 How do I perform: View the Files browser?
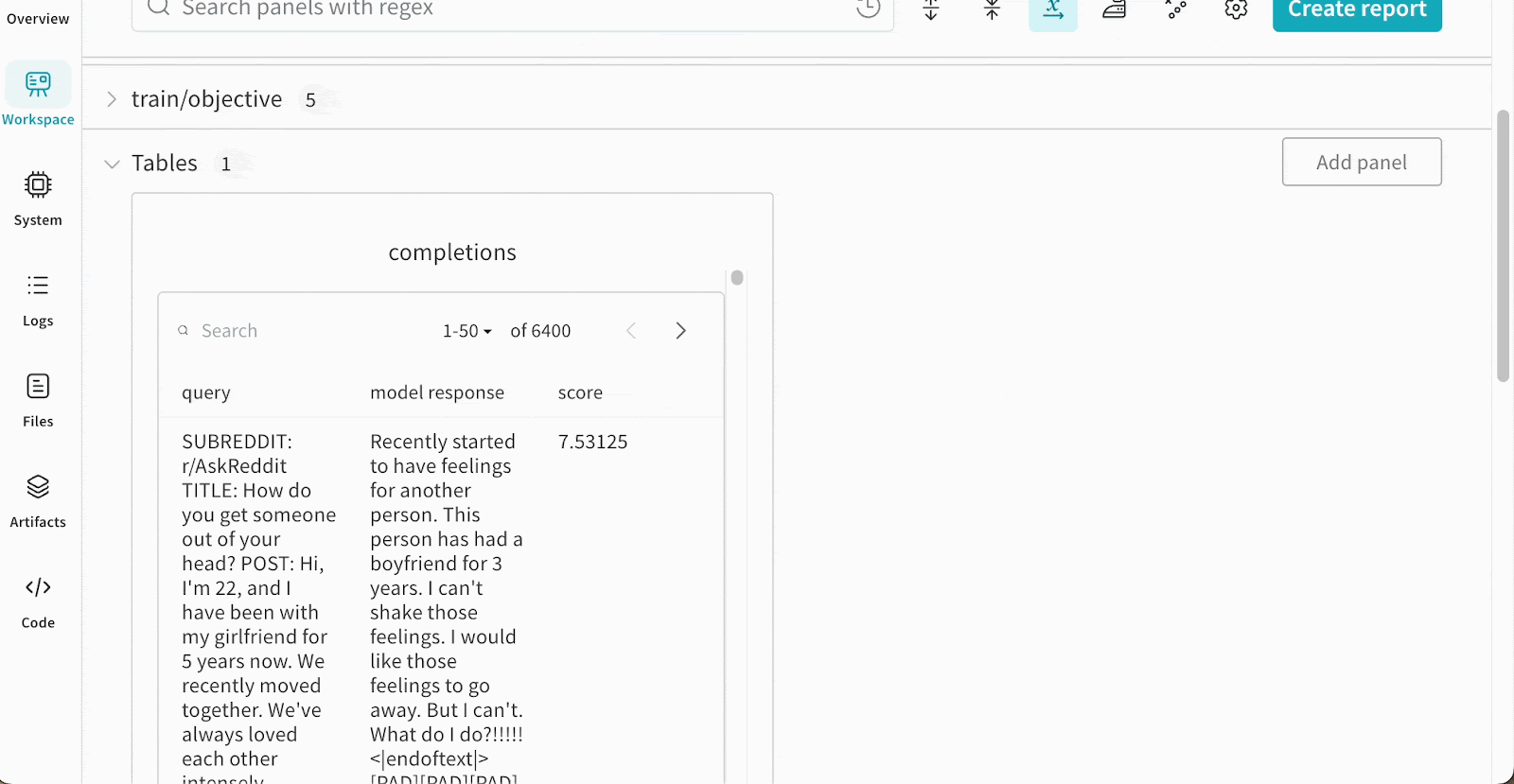(x=38, y=398)
